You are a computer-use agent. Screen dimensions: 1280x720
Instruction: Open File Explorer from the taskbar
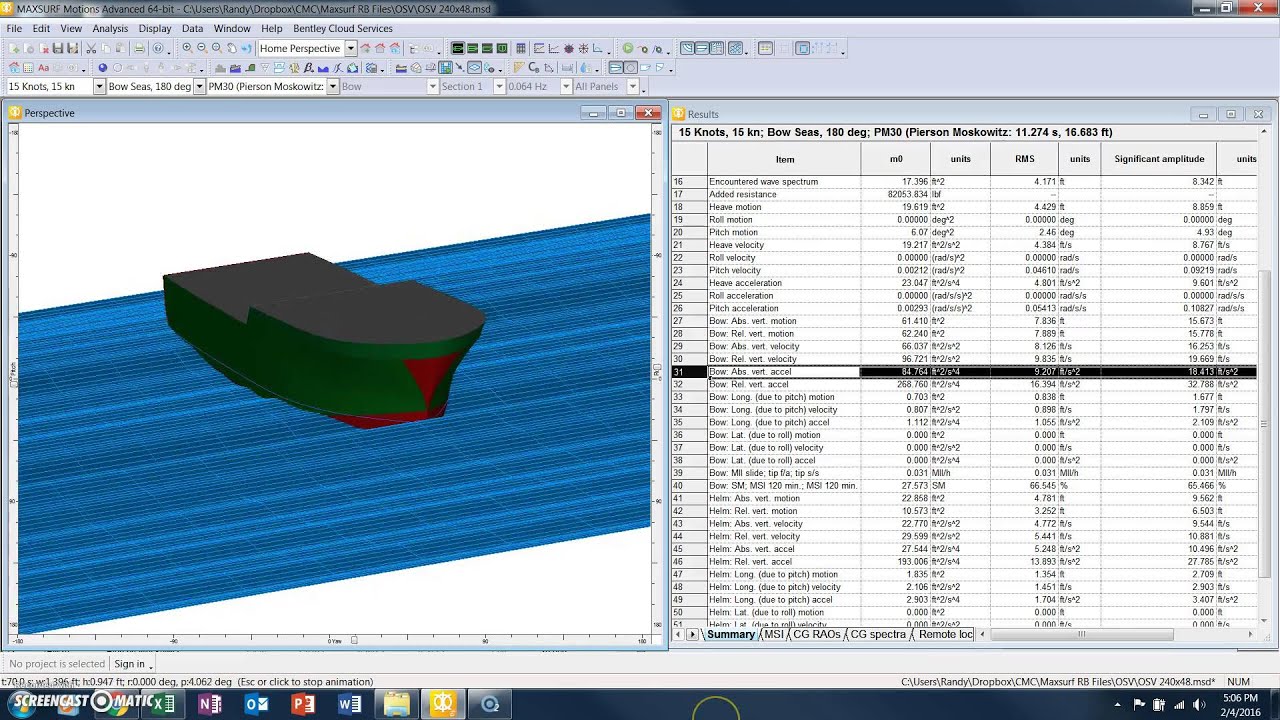tap(397, 704)
